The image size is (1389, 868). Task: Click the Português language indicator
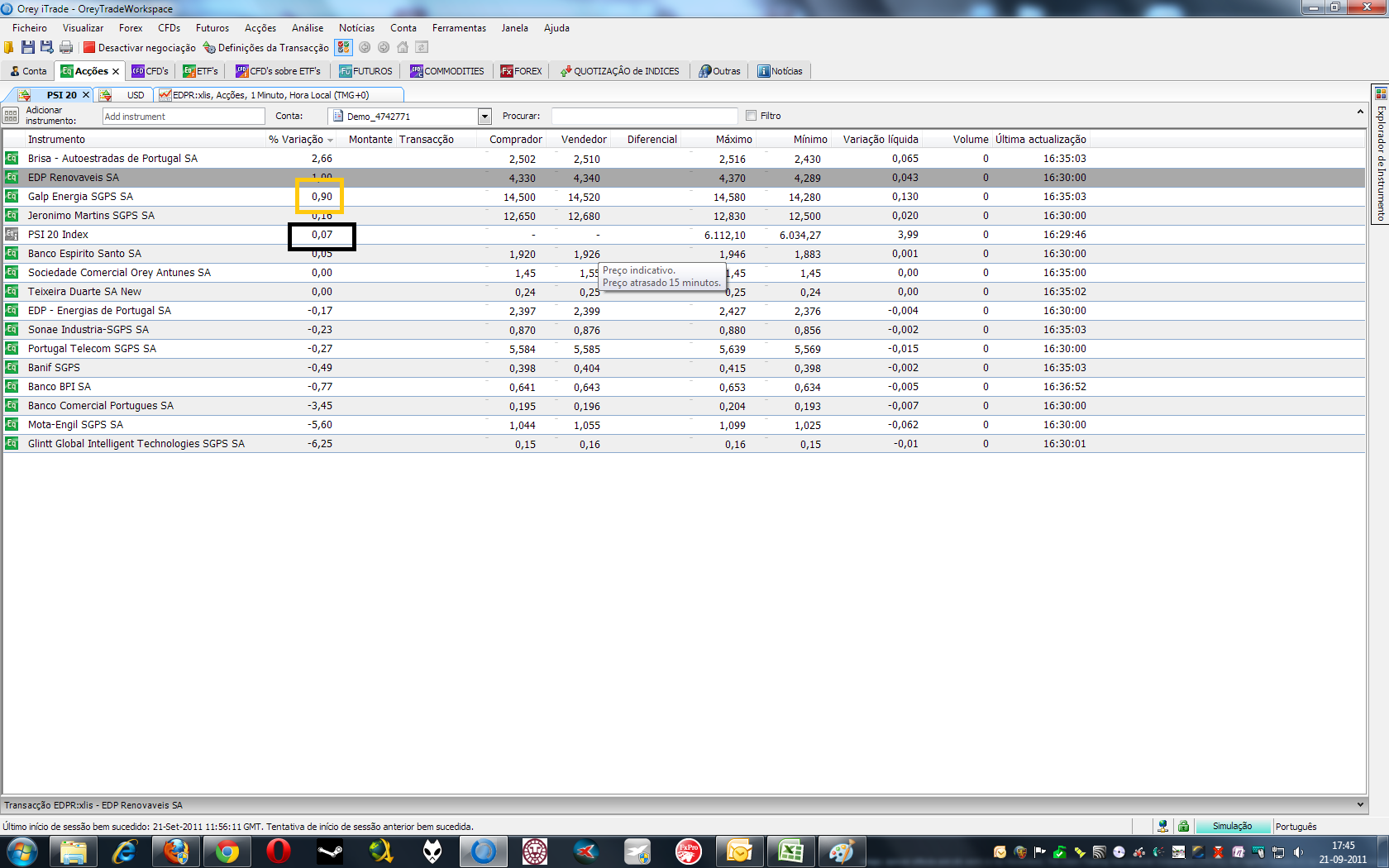1296,827
